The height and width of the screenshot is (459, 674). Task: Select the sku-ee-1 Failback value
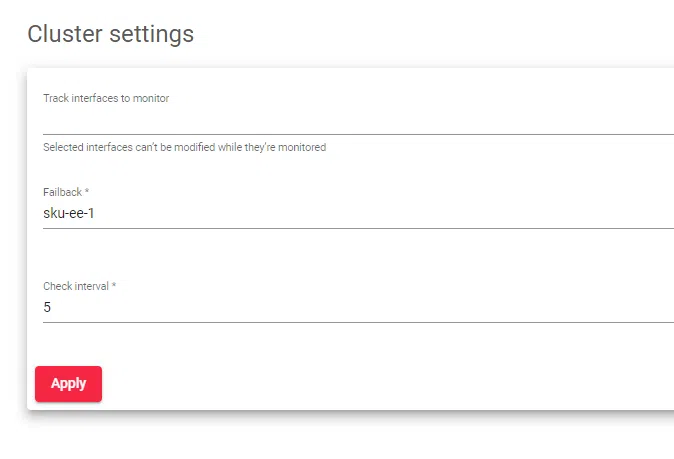pyautogui.click(x=69, y=213)
